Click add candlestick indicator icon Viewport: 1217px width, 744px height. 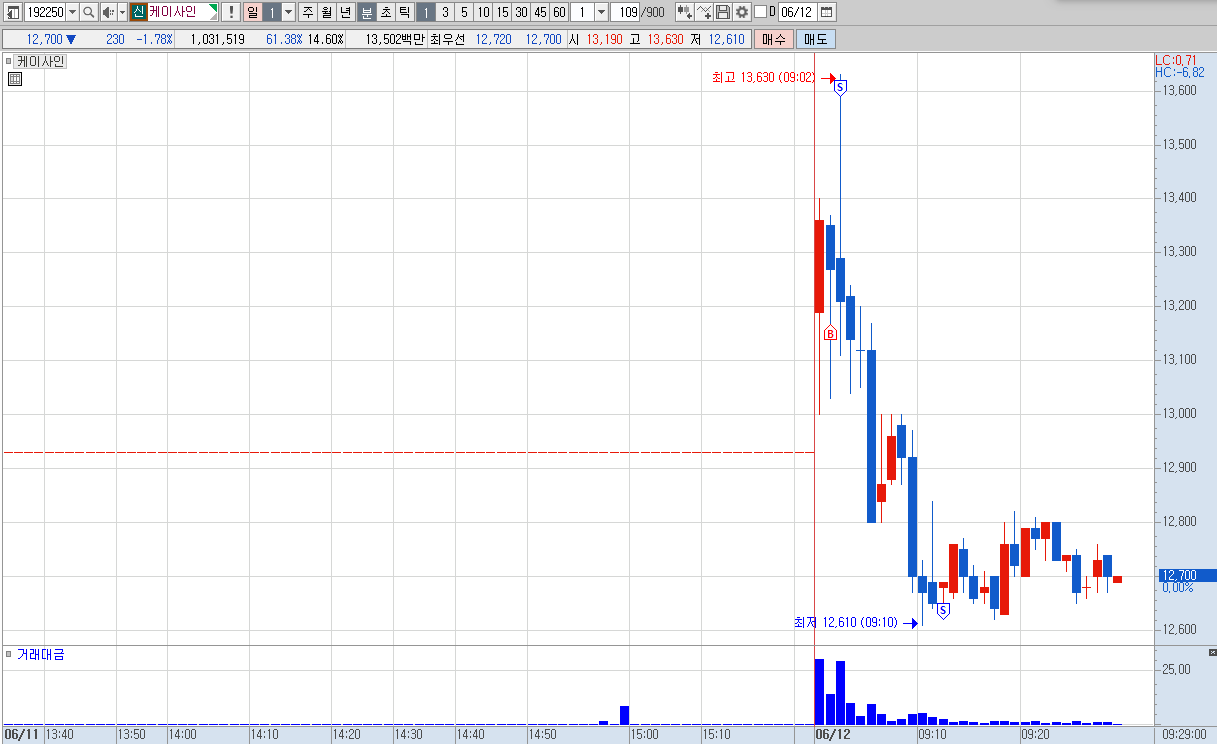(685, 12)
